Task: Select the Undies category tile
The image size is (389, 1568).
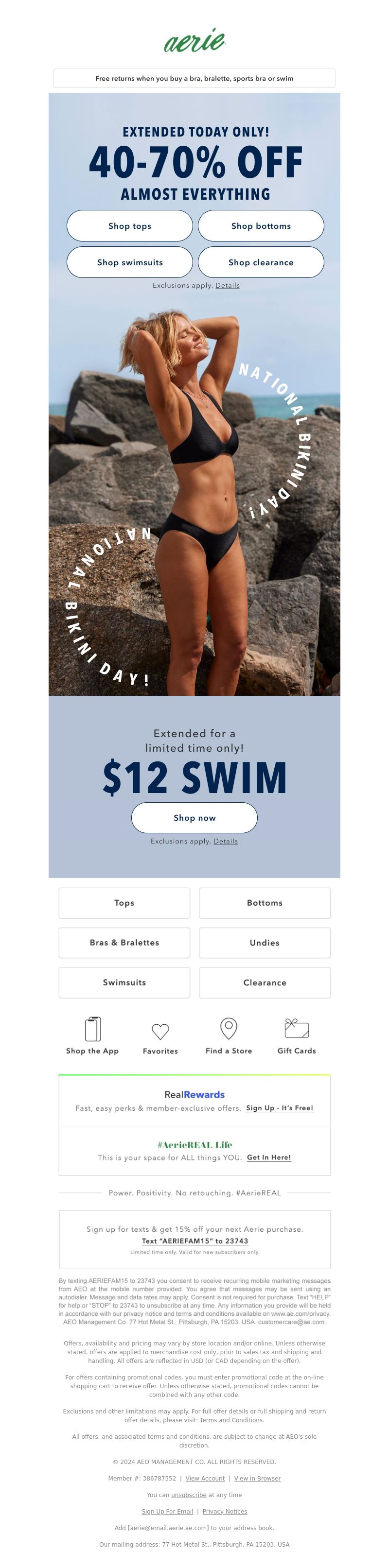Action: (265, 942)
